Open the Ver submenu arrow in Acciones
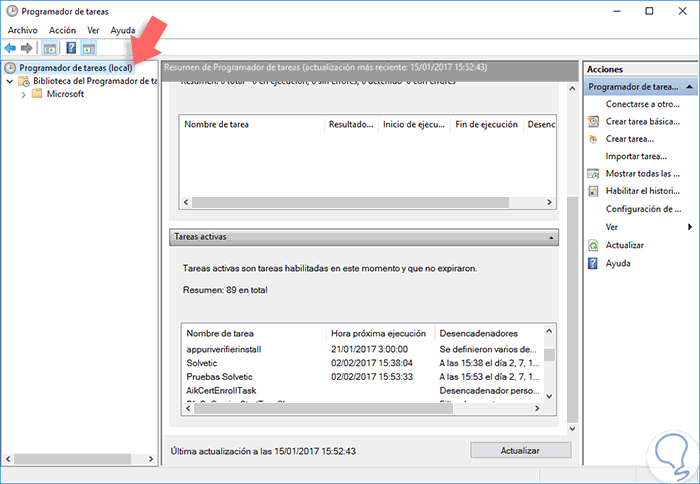The height and width of the screenshot is (484, 700). [x=690, y=227]
